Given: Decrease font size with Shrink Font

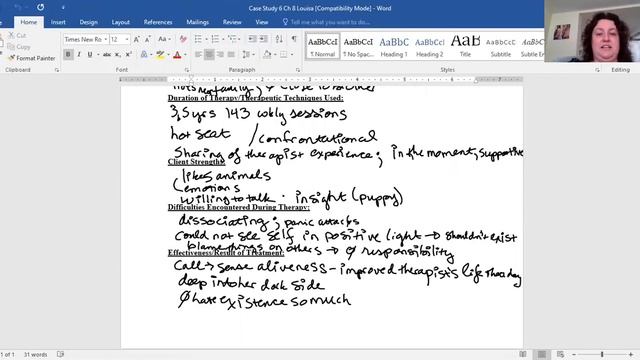Looking at the screenshot, I should coord(148,39).
